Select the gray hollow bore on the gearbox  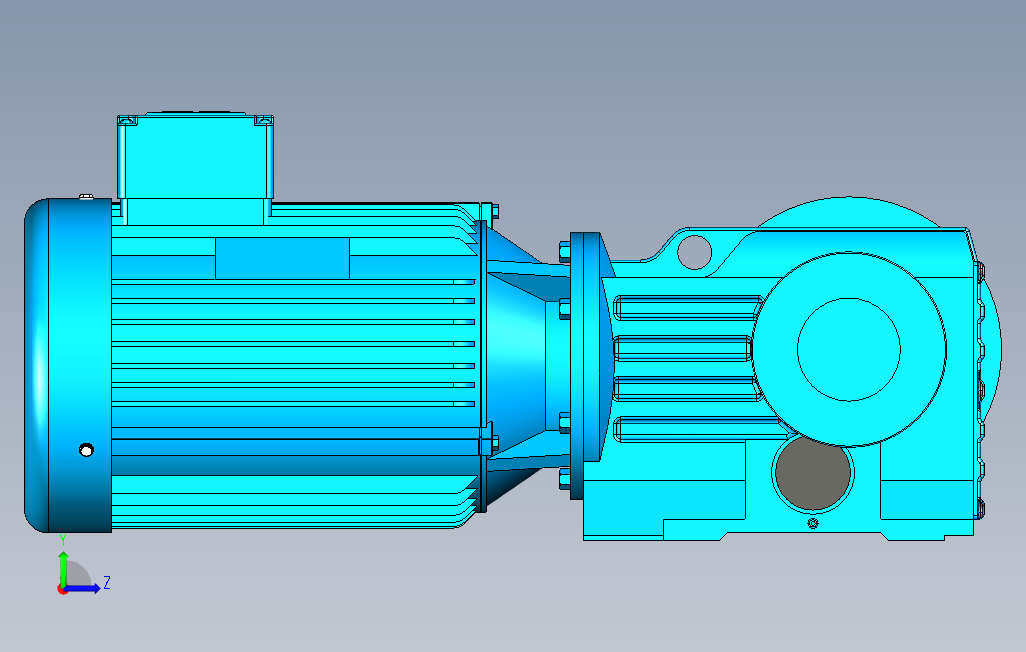pyautogui.click(x=813, y=473)
